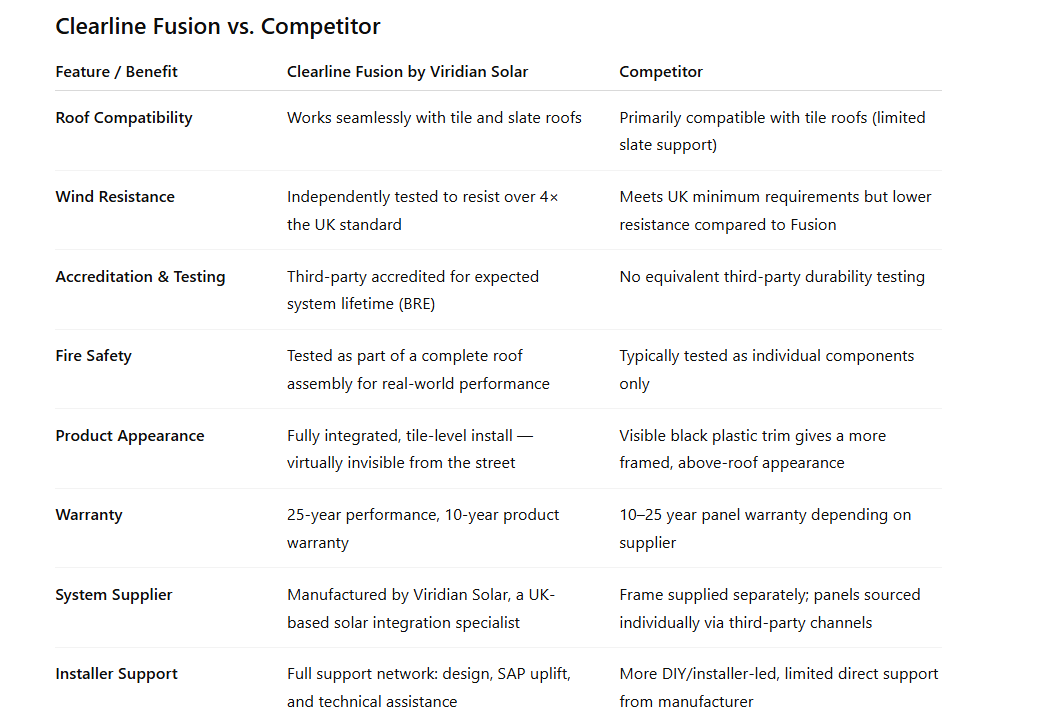Select the 'Feature / Benefit' column header

point(116,72)
